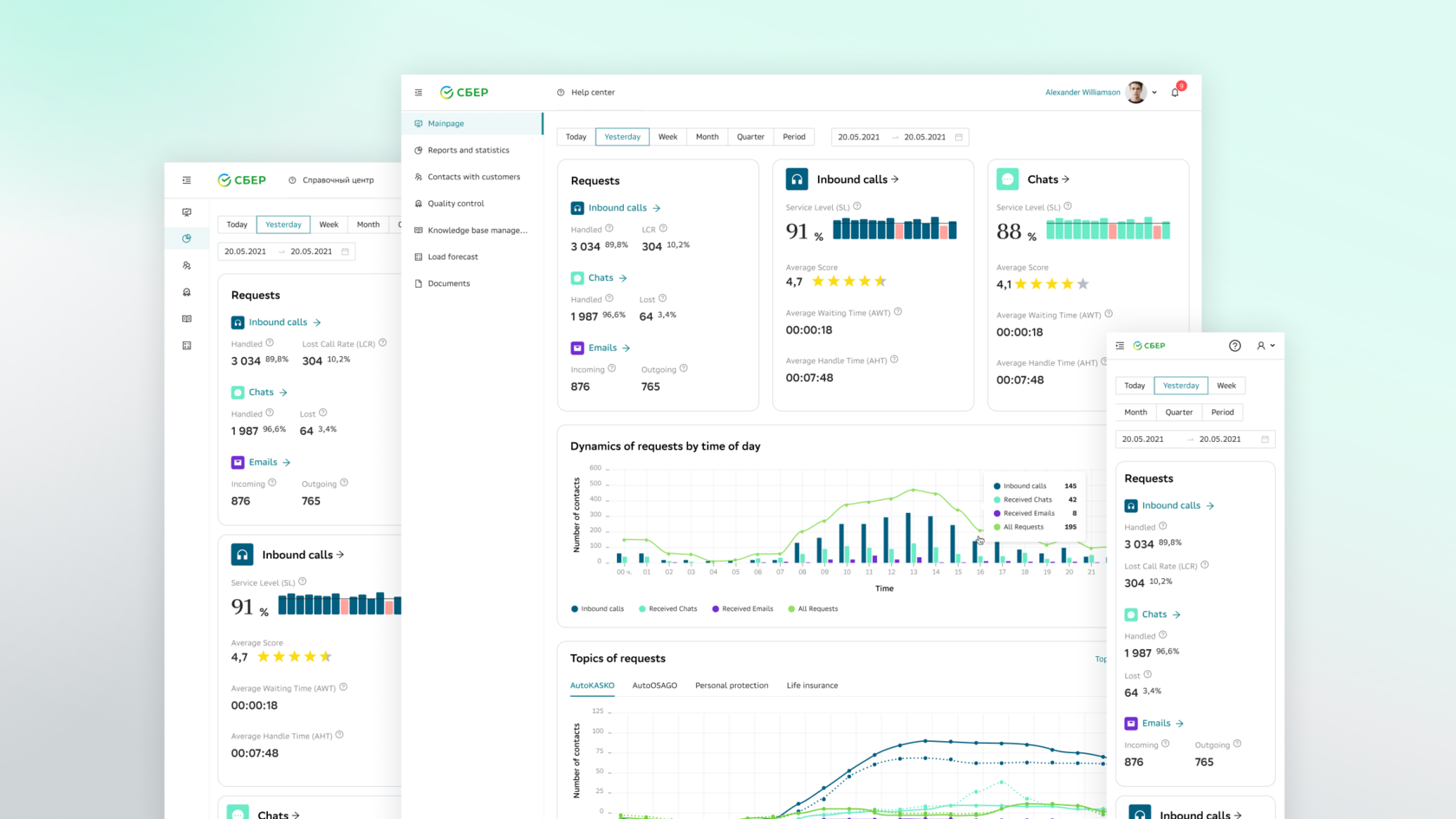
Task: Click the info icon next to Service Level (SL) under Inbound calls
Action: click(x=857, y=206)
